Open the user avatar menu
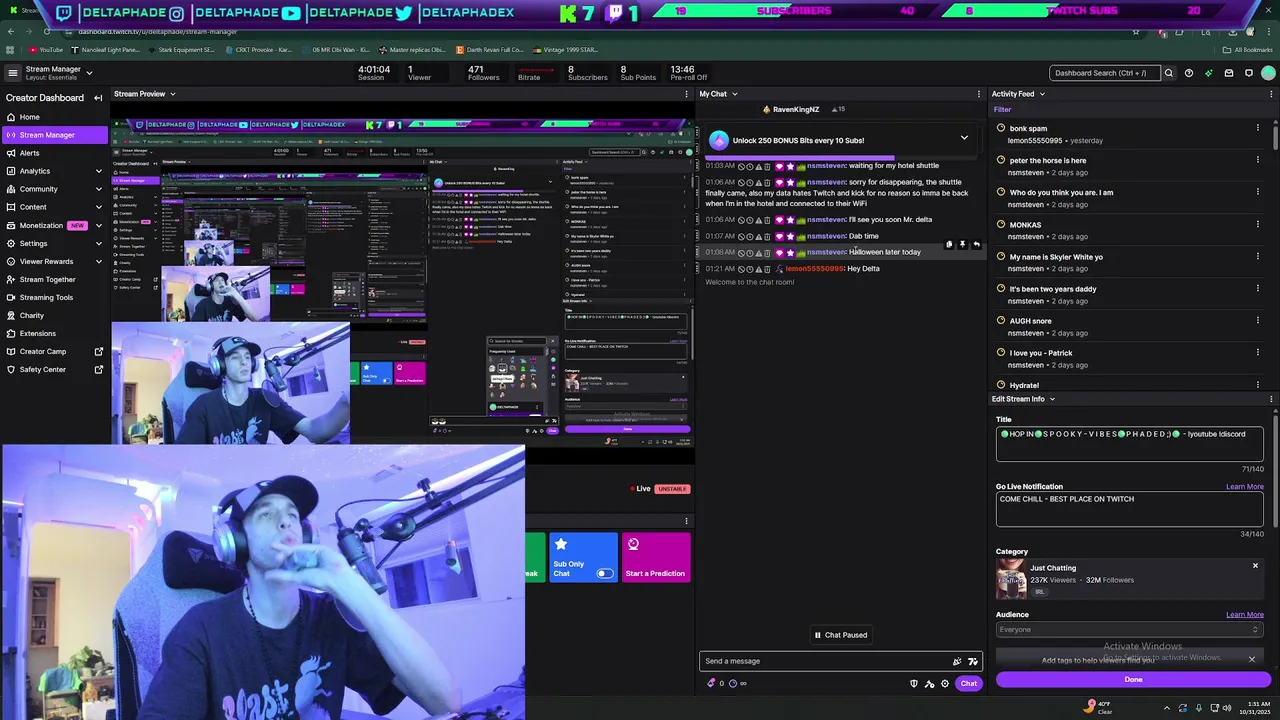This screenshot has width=1280, height=720. pyautogui.click(x=1268, y=73)
